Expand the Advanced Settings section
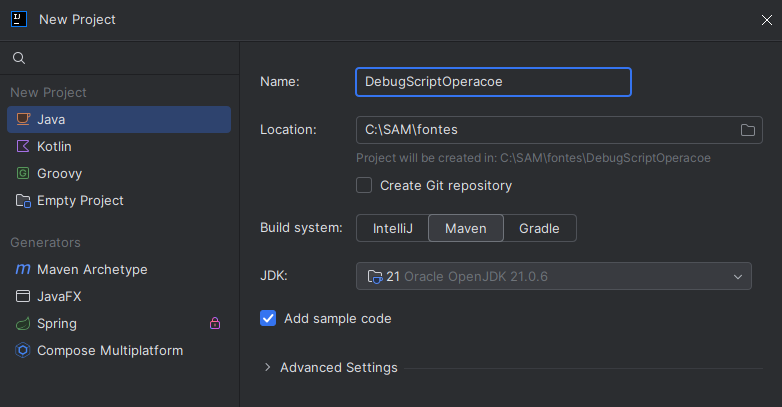The width and height of the screenshot is (782, 407). [x=268, y=368]
